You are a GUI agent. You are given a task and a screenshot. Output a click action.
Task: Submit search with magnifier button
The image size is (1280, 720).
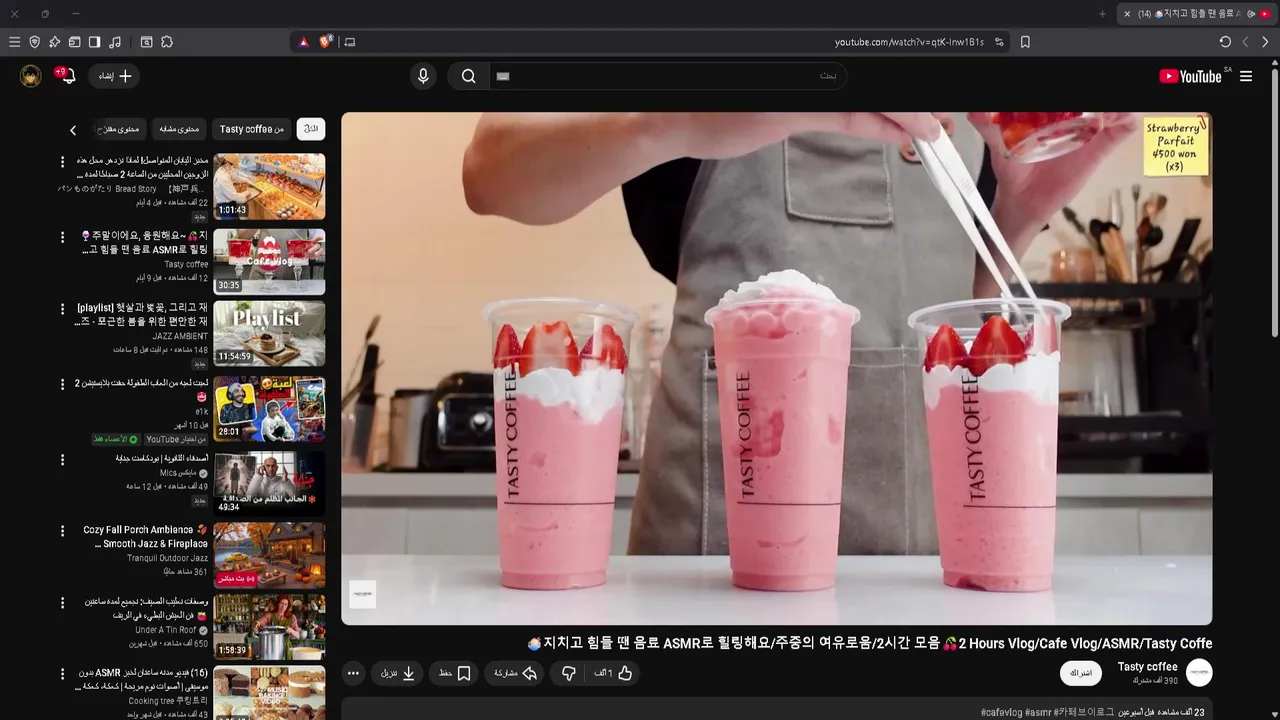[x=468, y=76]
